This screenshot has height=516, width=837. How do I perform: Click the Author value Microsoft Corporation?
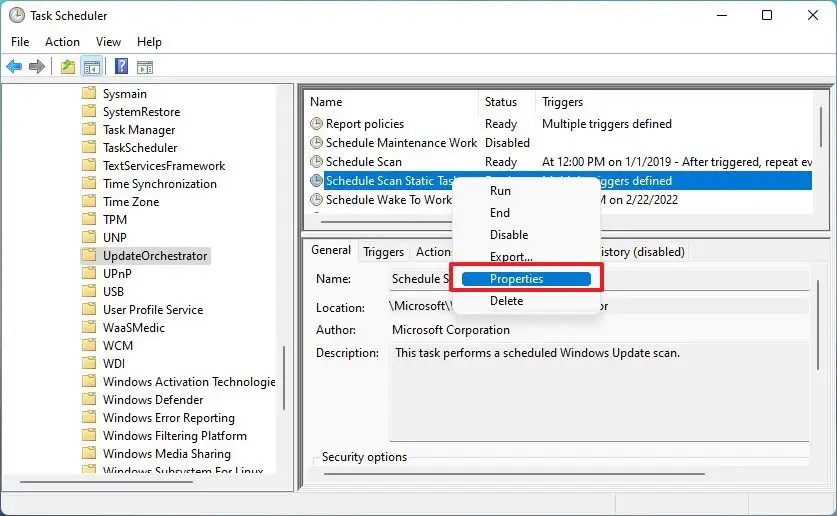point(451,330)
